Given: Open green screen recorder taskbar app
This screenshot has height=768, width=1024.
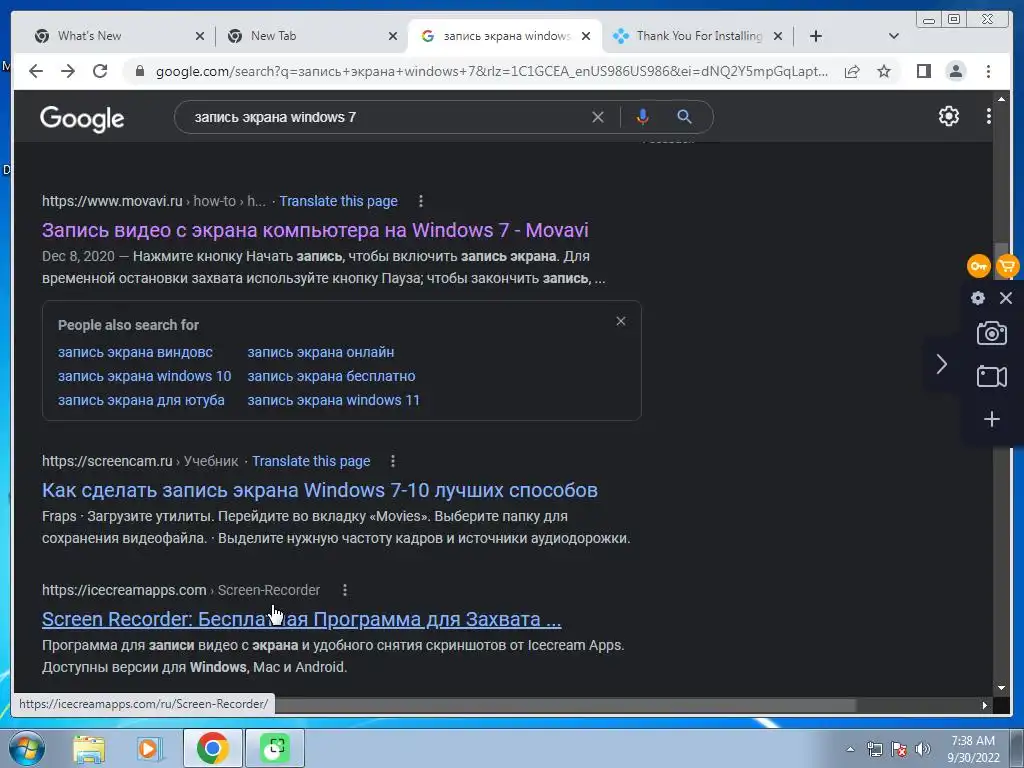Looking at the screenshot, I should [x=275, y=748].
